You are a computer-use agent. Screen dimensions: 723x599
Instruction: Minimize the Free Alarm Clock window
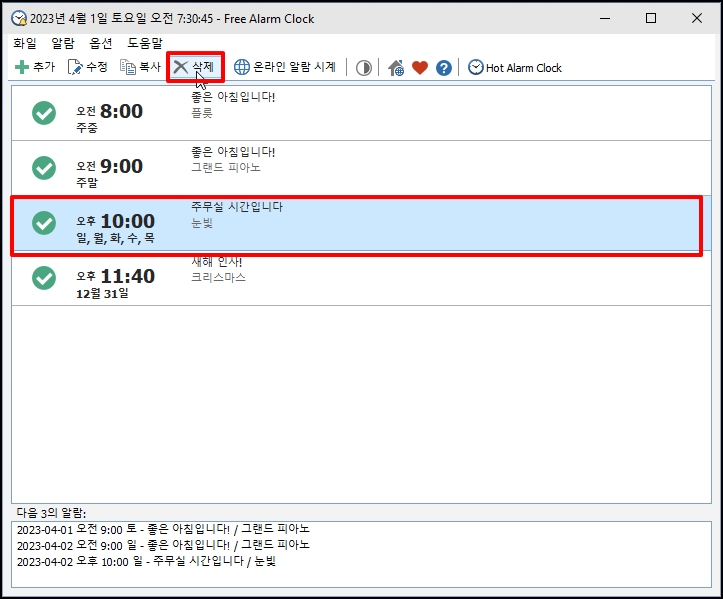[x=605, y=18]
